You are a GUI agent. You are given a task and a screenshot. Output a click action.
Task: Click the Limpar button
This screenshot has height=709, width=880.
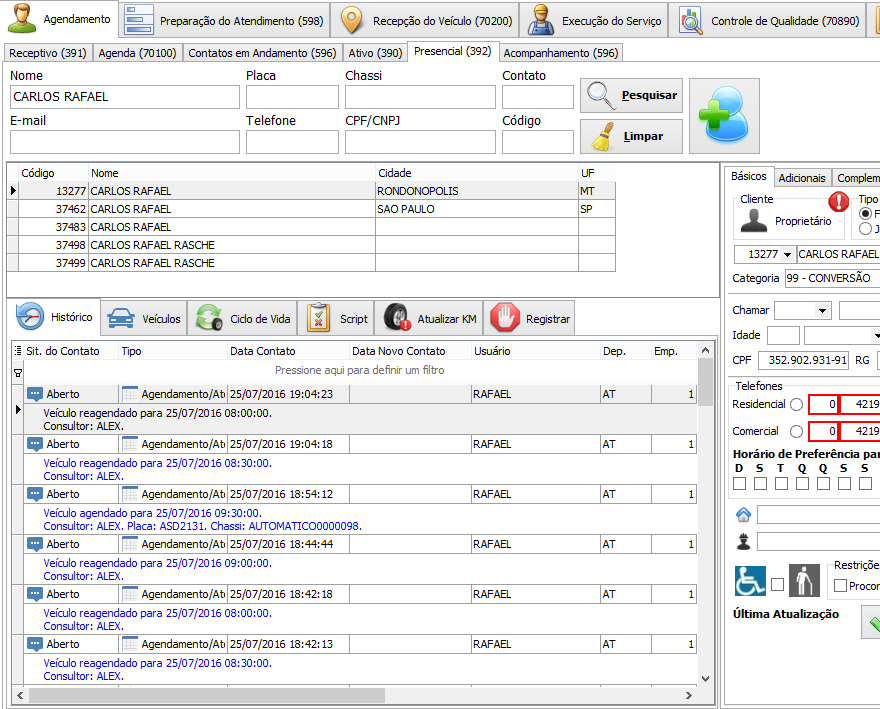point(631,136)
